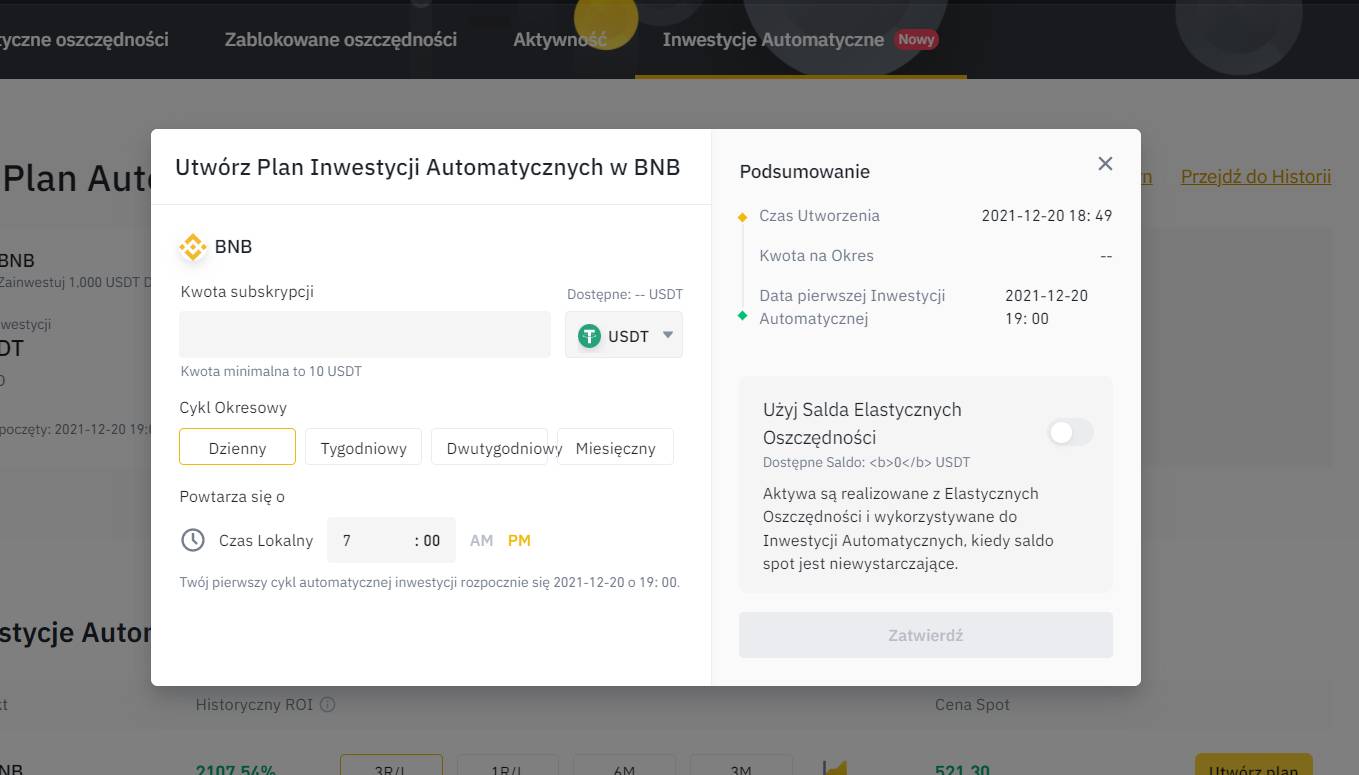Switch the time to AM
Screen dimensions: 1359x775
point(481,540)
